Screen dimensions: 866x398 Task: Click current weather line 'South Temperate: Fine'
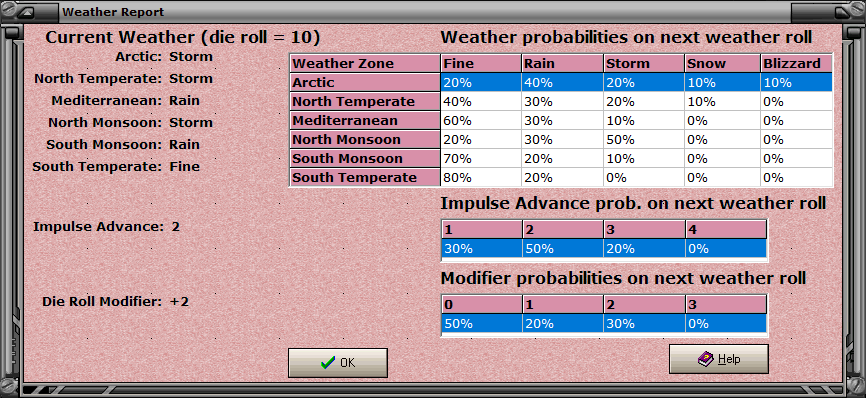[x=116, y=166]
